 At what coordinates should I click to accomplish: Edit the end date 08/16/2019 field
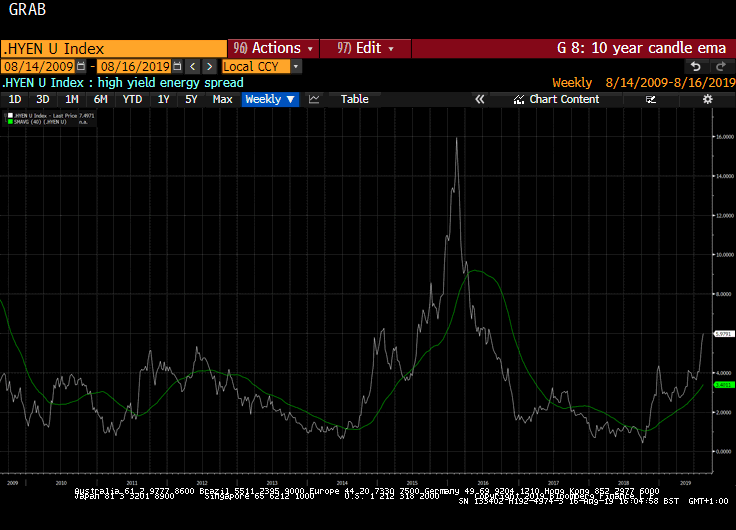point(135,67)
